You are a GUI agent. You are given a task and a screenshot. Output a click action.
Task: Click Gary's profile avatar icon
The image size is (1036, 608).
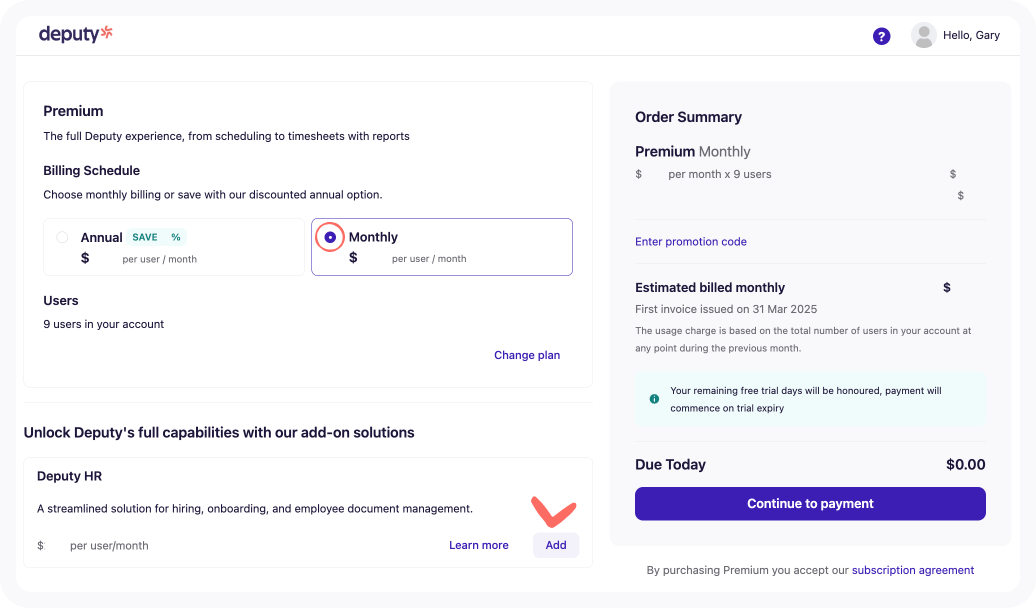[x=924, y=35]
